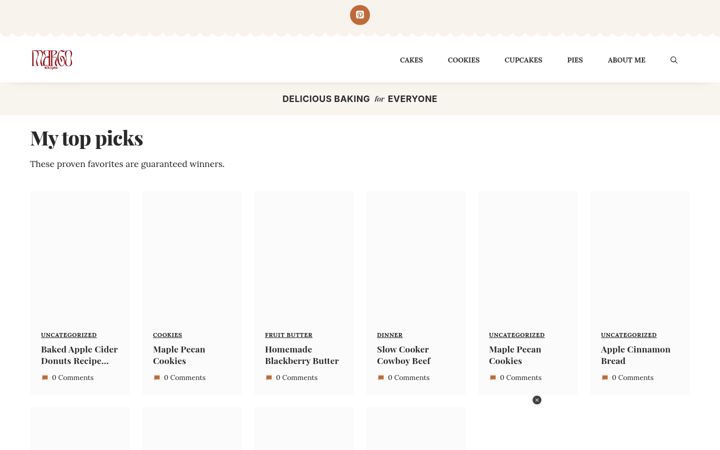Open the Cakes menu item
Screen dimensions: 720x450
pos(411,60)
